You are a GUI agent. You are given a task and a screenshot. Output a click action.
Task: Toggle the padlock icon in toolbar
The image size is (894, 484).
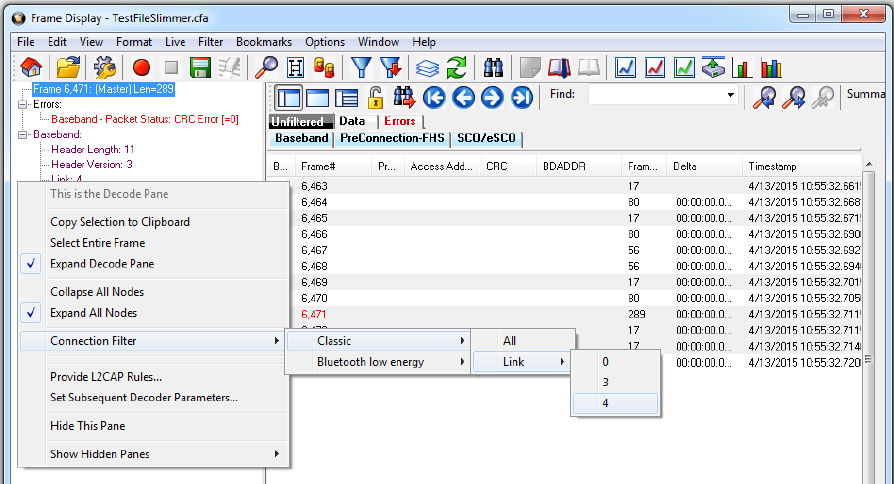point(375,97)
